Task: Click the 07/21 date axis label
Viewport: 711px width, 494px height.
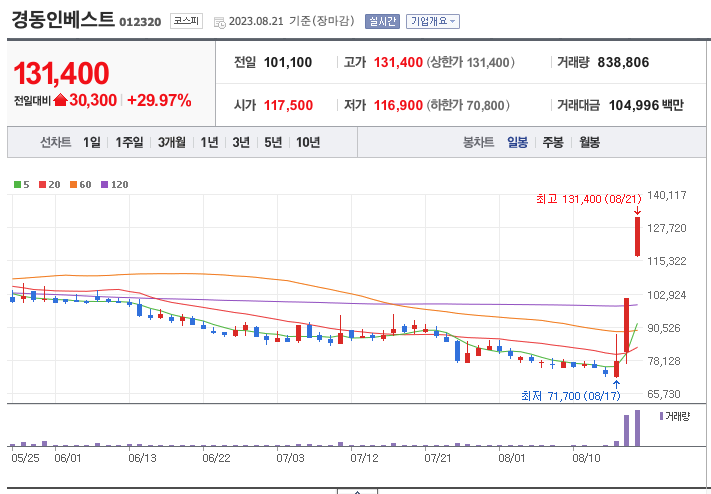Action: 438,458
